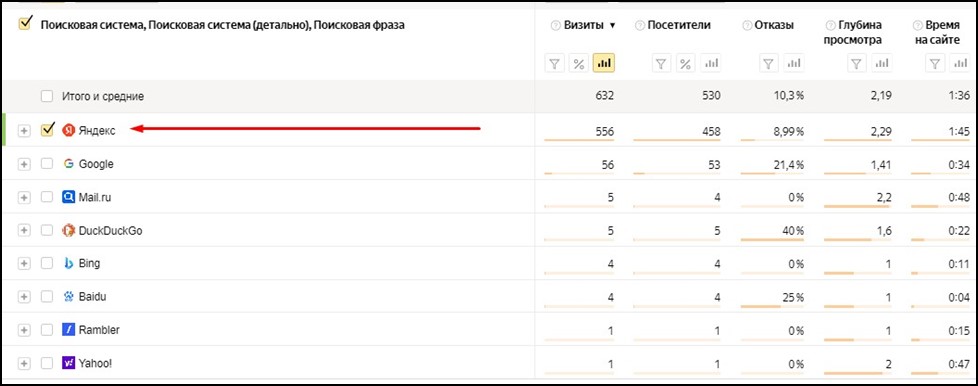This screenshot has height=386, width=978.
Task: Sort by Посетители column header
Action: (678, 26)
